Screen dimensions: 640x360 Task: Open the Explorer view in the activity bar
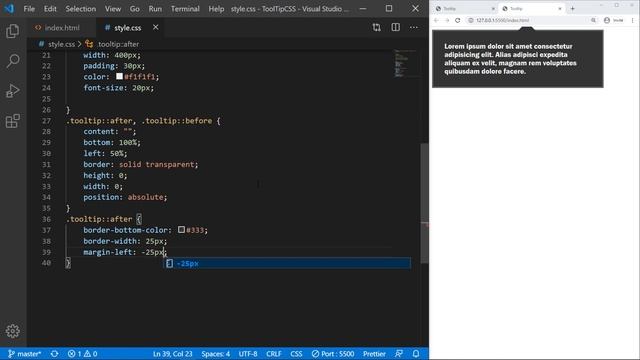pyautogui.click(x=13, y=31)
